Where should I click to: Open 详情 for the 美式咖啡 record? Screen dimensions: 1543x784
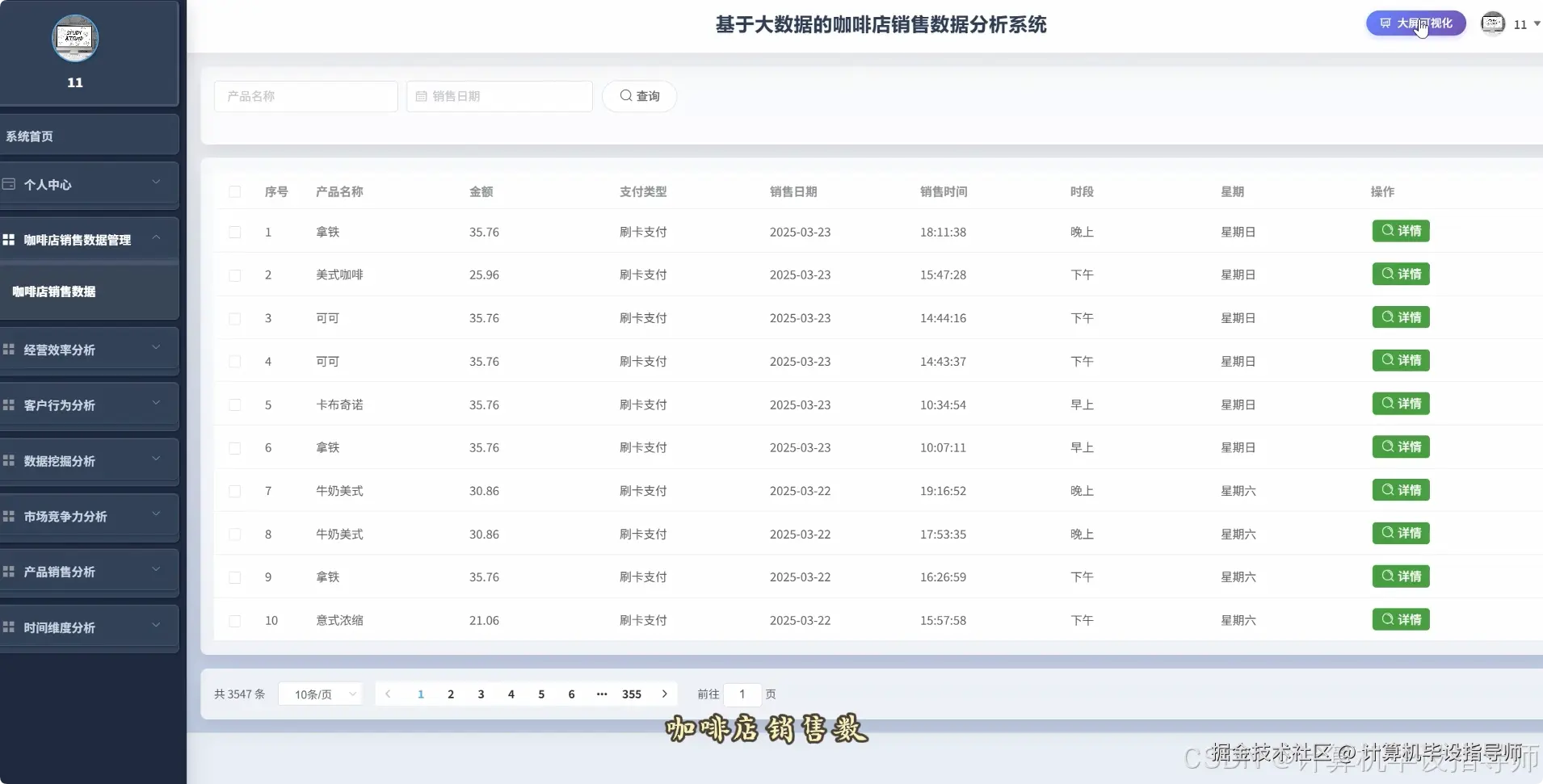point(1402,274)
